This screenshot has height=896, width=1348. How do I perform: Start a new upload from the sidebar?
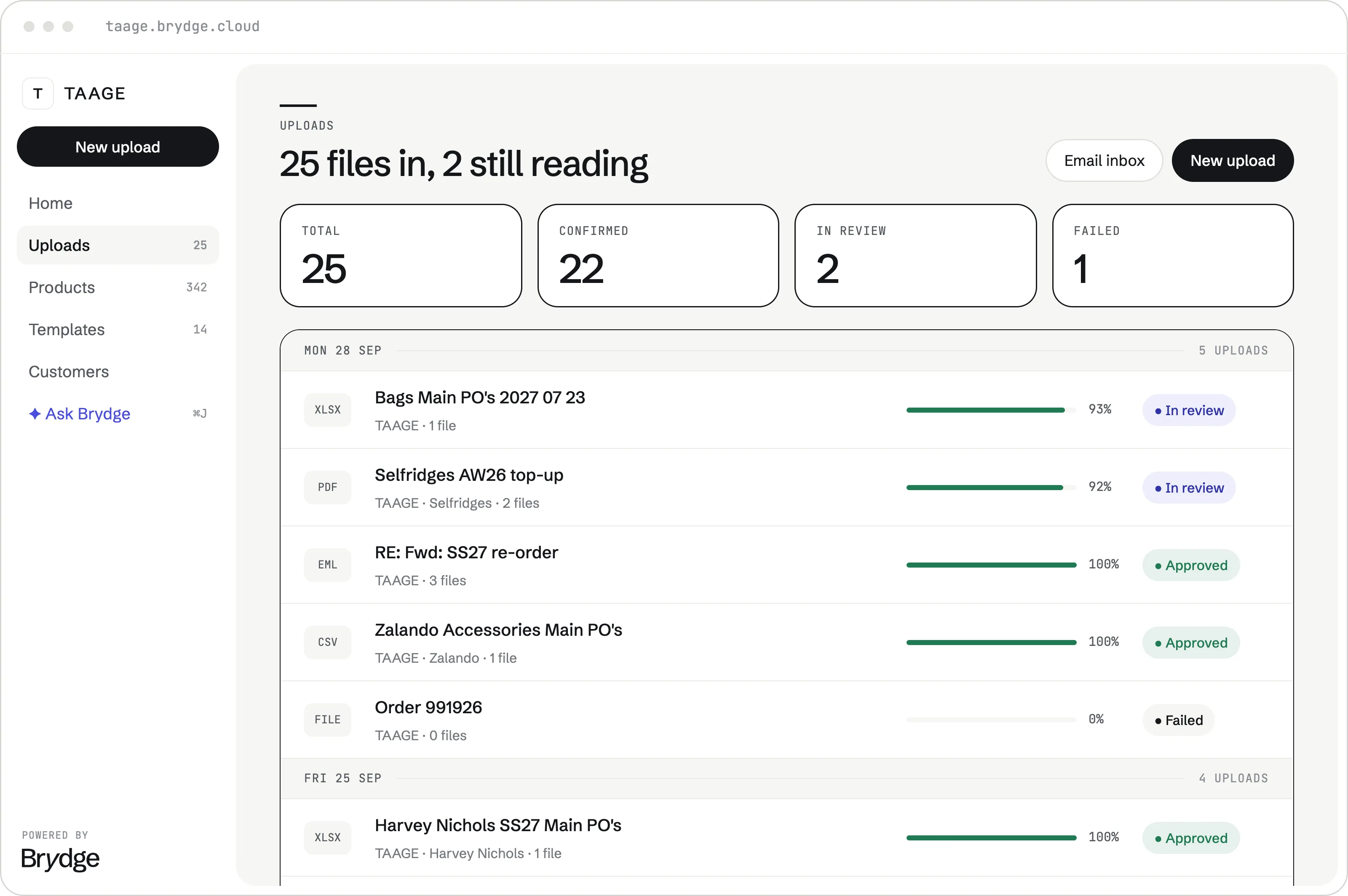point(118,147)
